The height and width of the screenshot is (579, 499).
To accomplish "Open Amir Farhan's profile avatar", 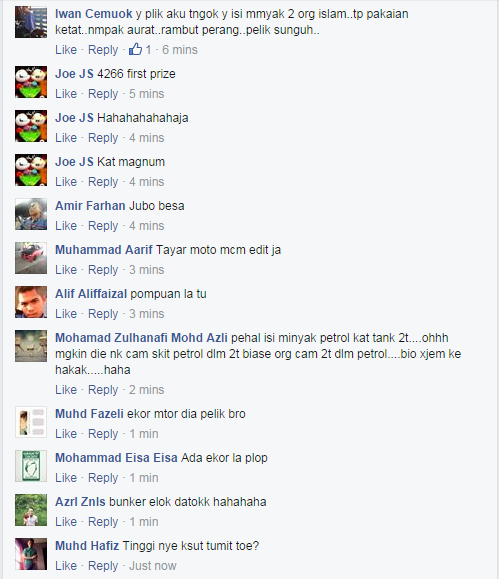I will [31, 214].
